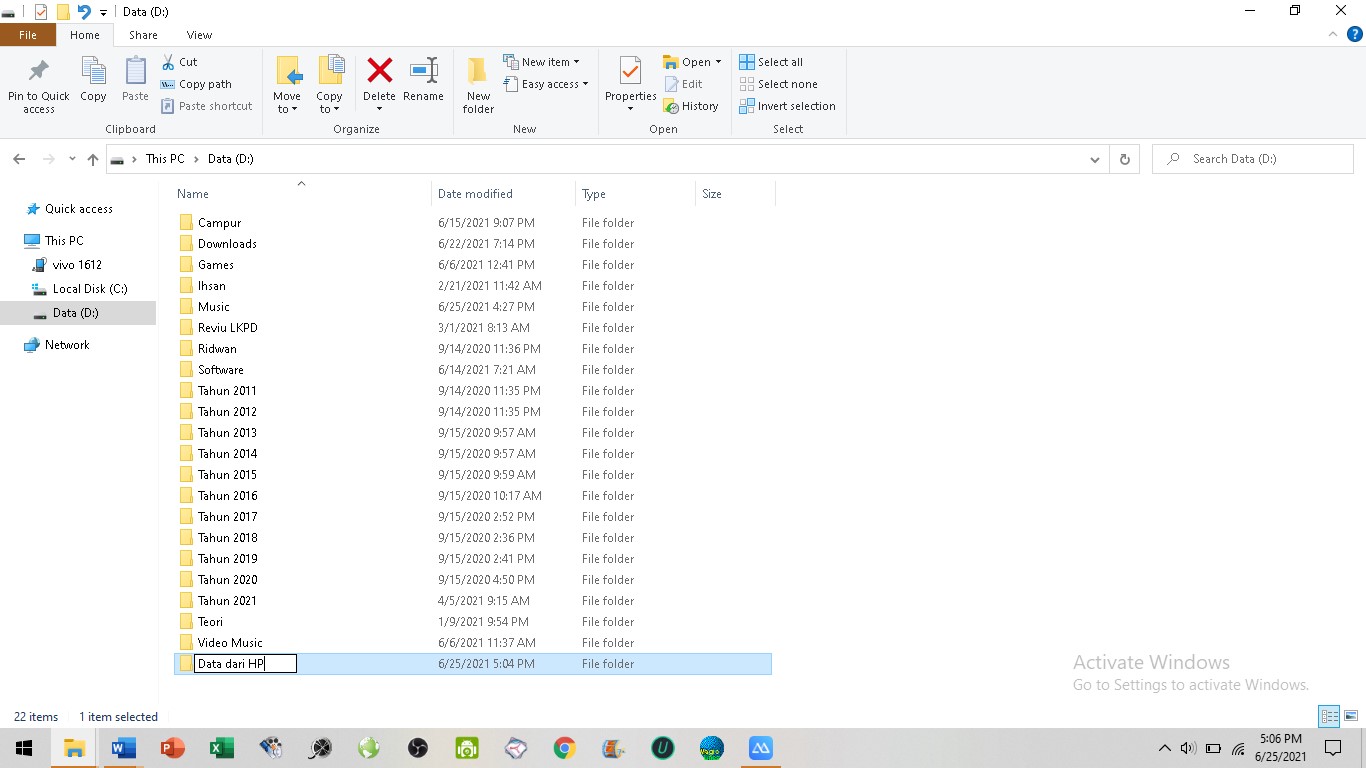
Task: Open the volume control in the tray
Action: click(x=1188, y=748)
